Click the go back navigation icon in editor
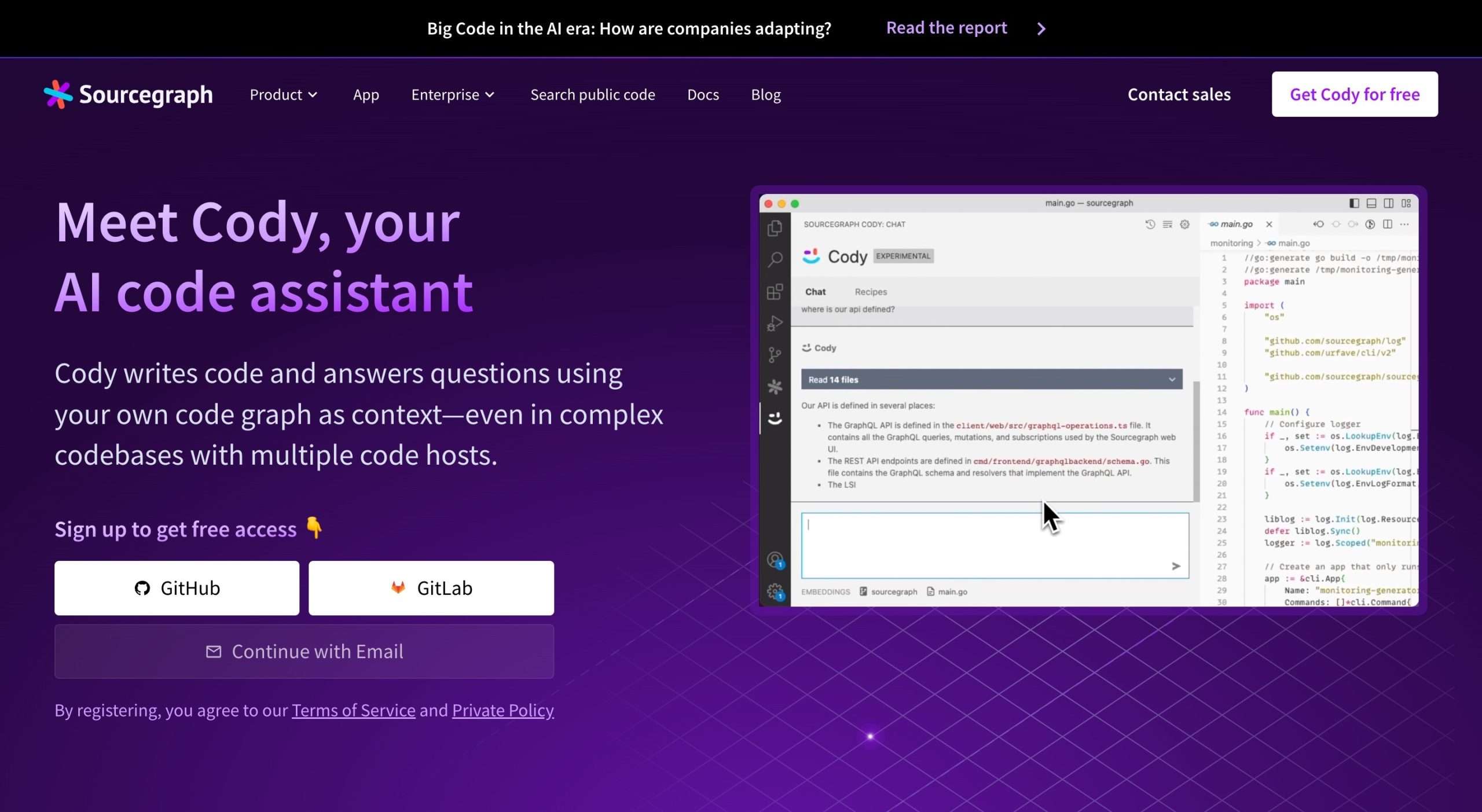This screenshot has width=1482, height=812. click(x=1319, y=225)
